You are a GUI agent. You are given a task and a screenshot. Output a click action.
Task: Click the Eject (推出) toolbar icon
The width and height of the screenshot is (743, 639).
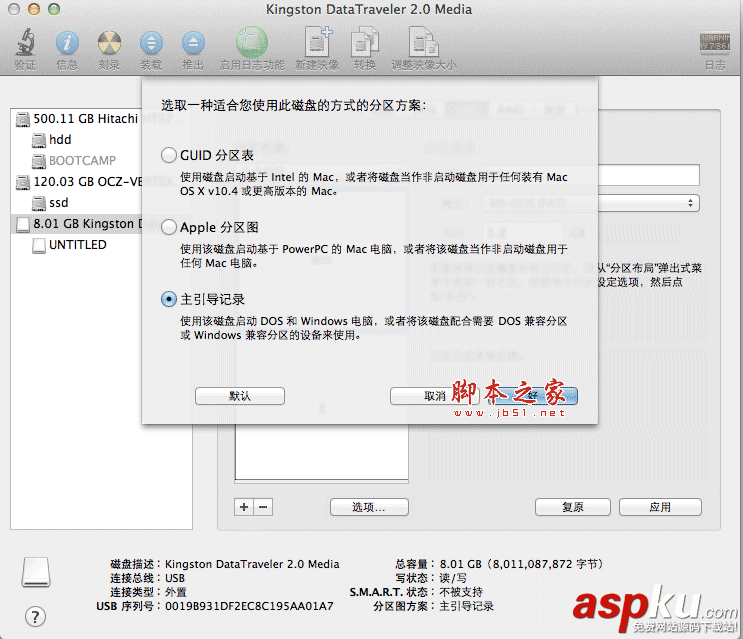[193, 43]
